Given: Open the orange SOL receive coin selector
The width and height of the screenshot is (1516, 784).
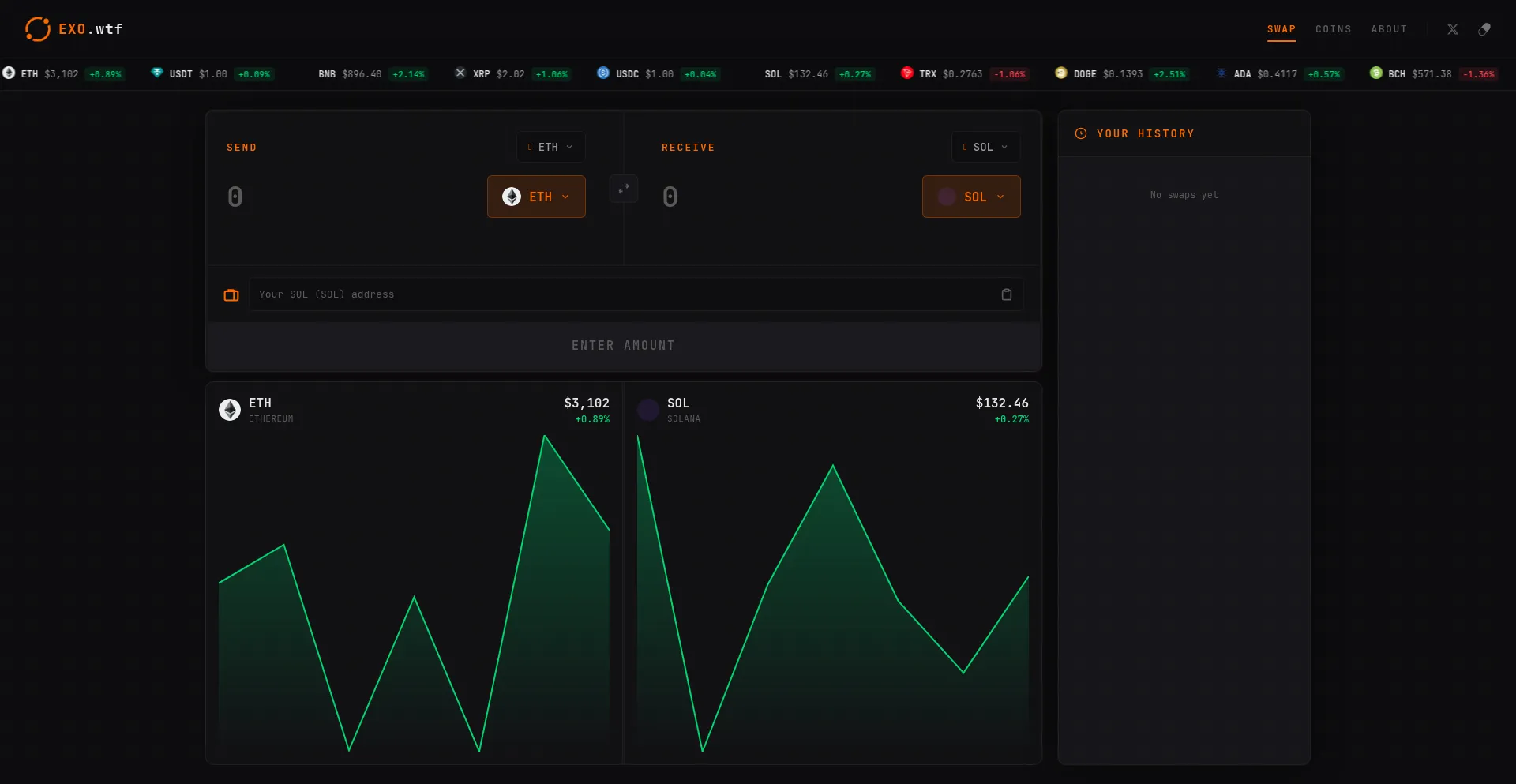Looking at the screenshot, I should [970, 197].
